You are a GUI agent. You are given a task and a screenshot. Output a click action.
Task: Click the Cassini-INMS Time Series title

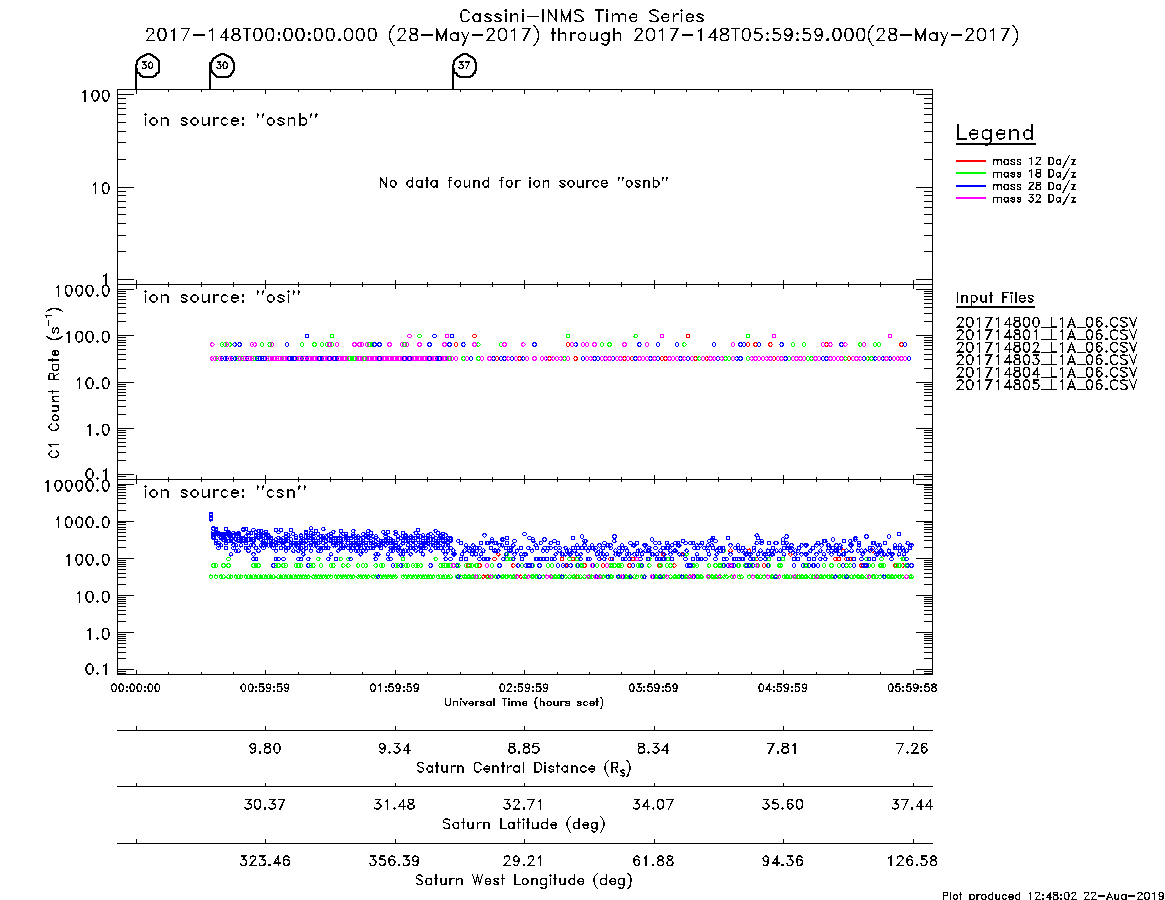(x=582, y=16)
